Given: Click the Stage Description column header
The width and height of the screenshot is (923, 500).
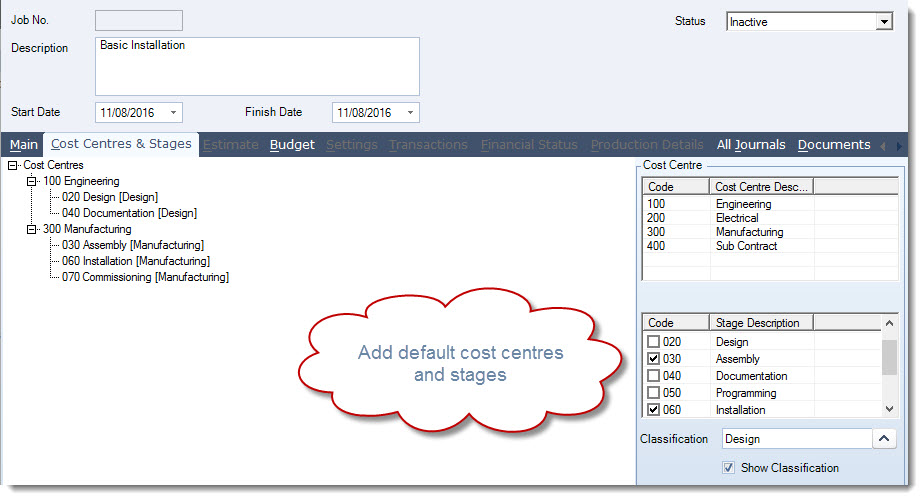Looking at the screenshot, I should coord(761,323).
